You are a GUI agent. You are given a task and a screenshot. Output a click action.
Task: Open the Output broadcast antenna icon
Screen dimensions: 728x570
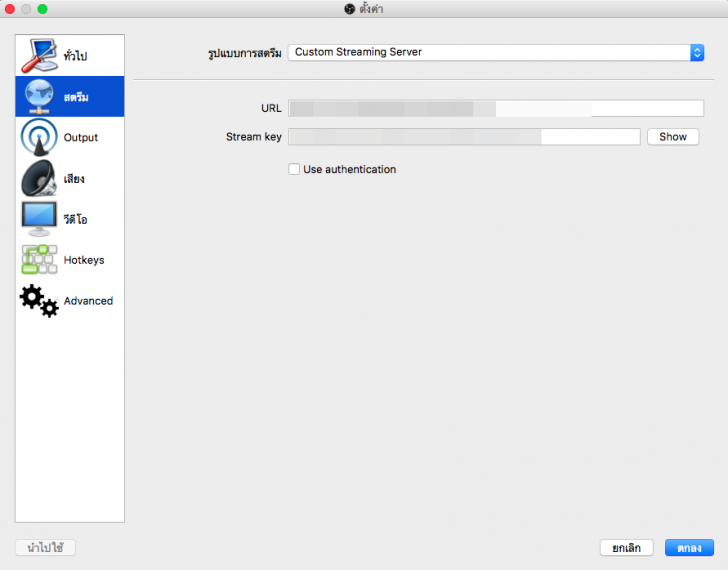click(x=39, y=137)
